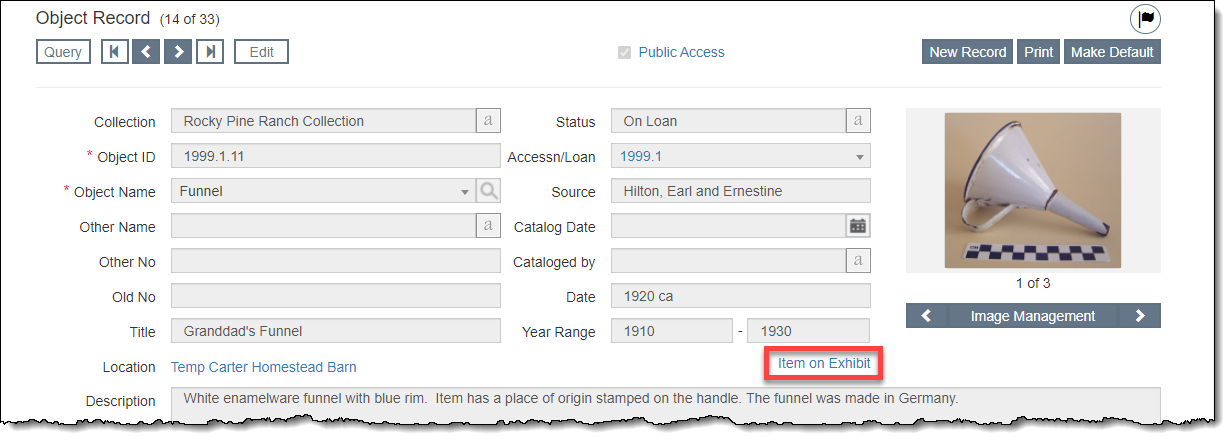Click authority icon beside Status field
This screenshot has height=440, width=1230.
[858, 121]
